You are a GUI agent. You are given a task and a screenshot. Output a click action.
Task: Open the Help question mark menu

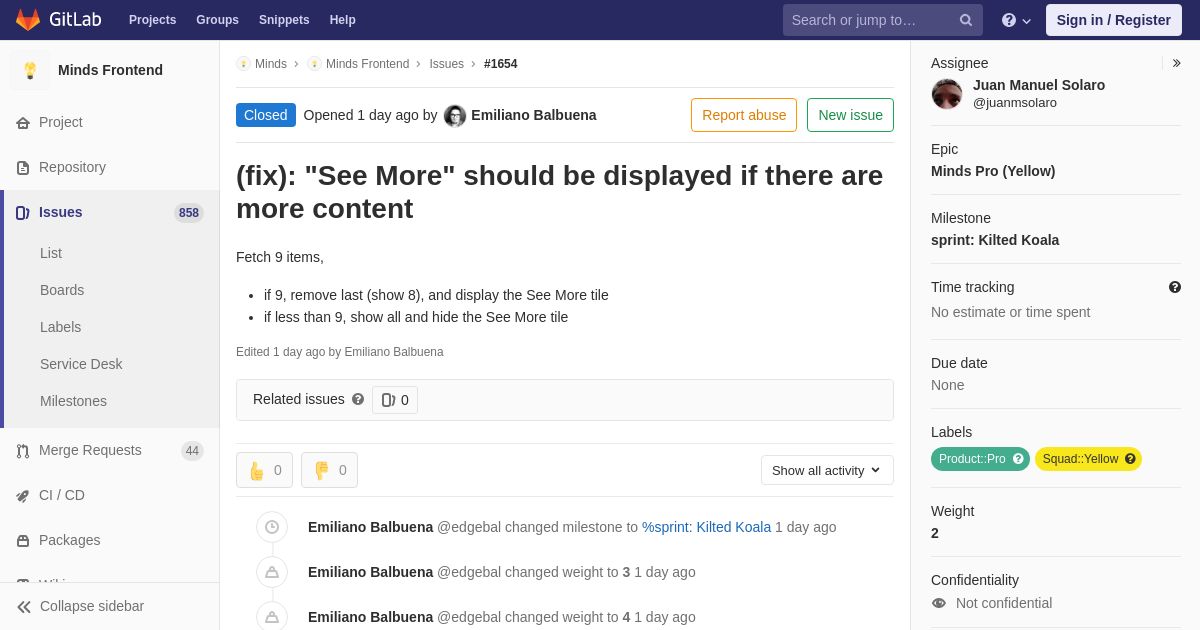1016,20
